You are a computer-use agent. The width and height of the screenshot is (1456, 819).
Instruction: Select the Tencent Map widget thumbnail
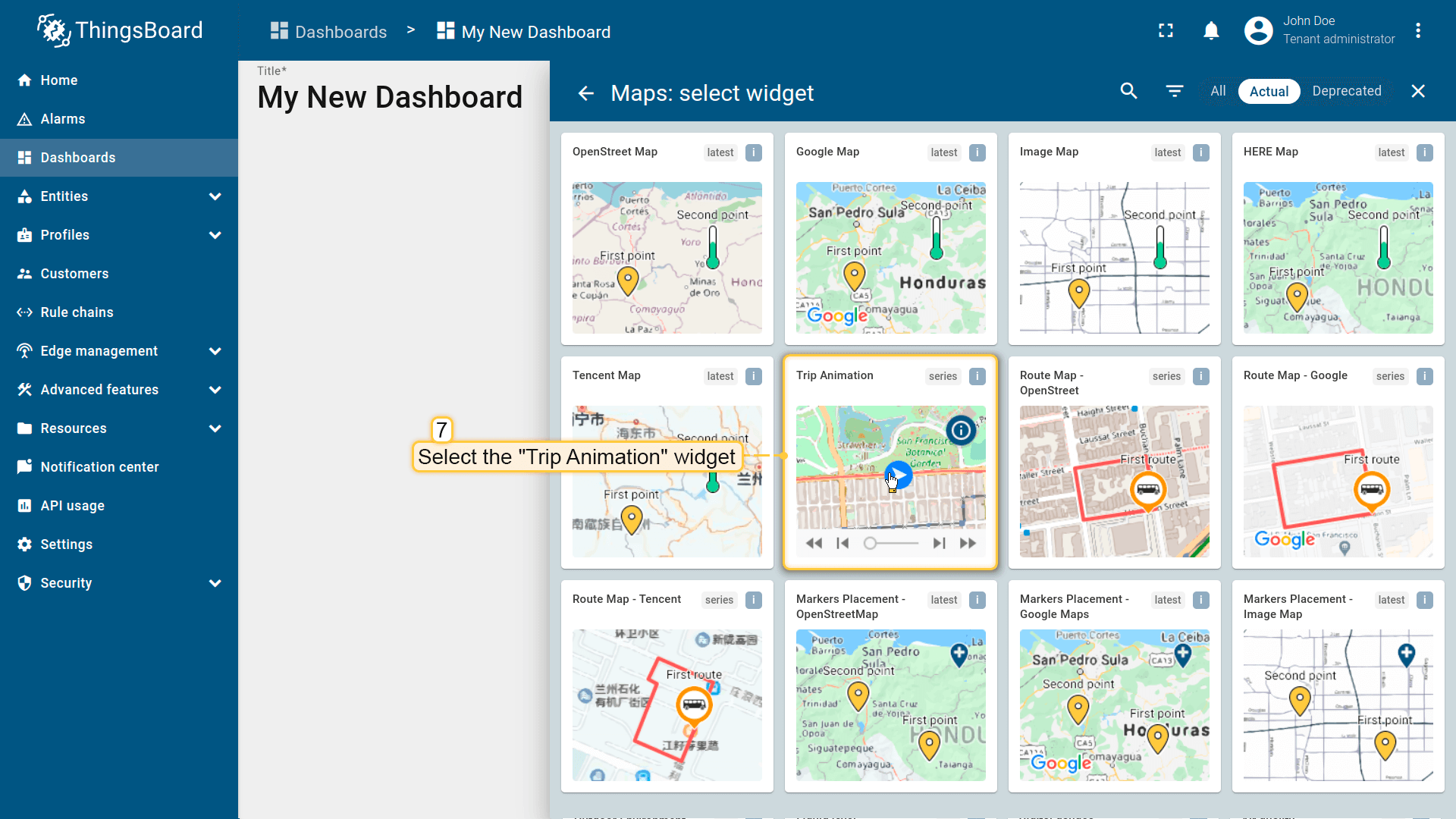click(667, 482)
